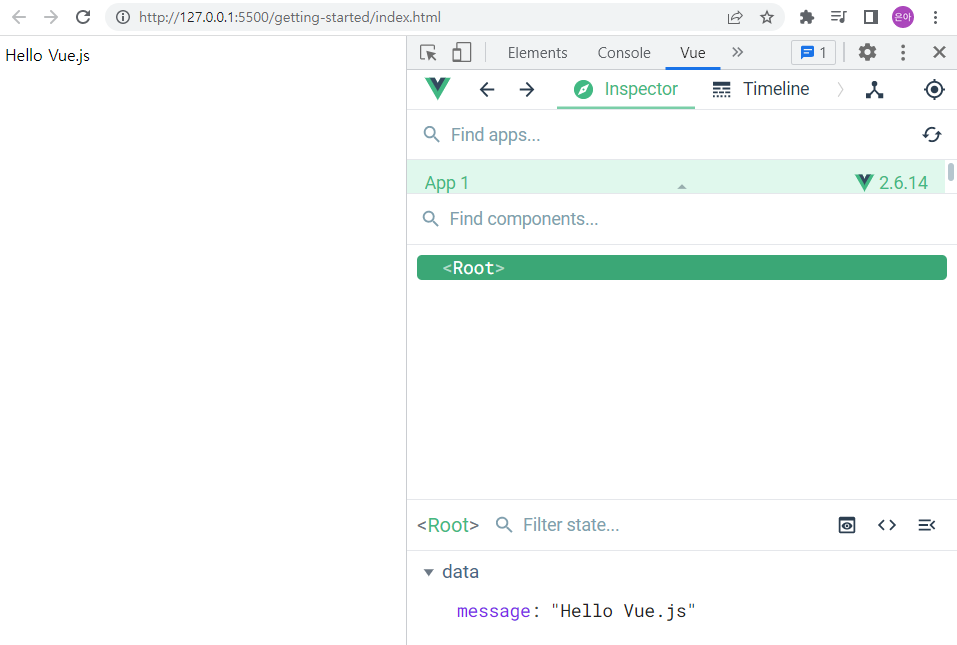Click inspect DOM code brackets icon
The image size is (957, 645).
click(x=887, y=525)
